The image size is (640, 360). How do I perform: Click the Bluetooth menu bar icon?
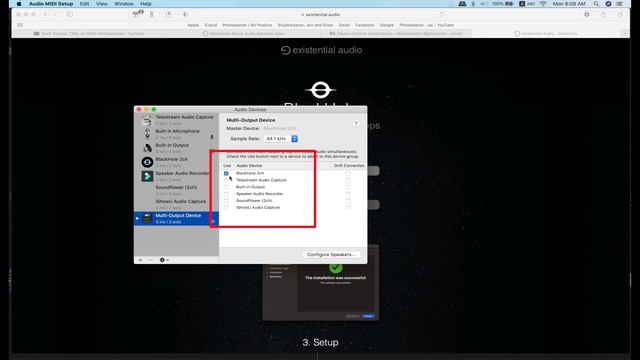[473, 4]
